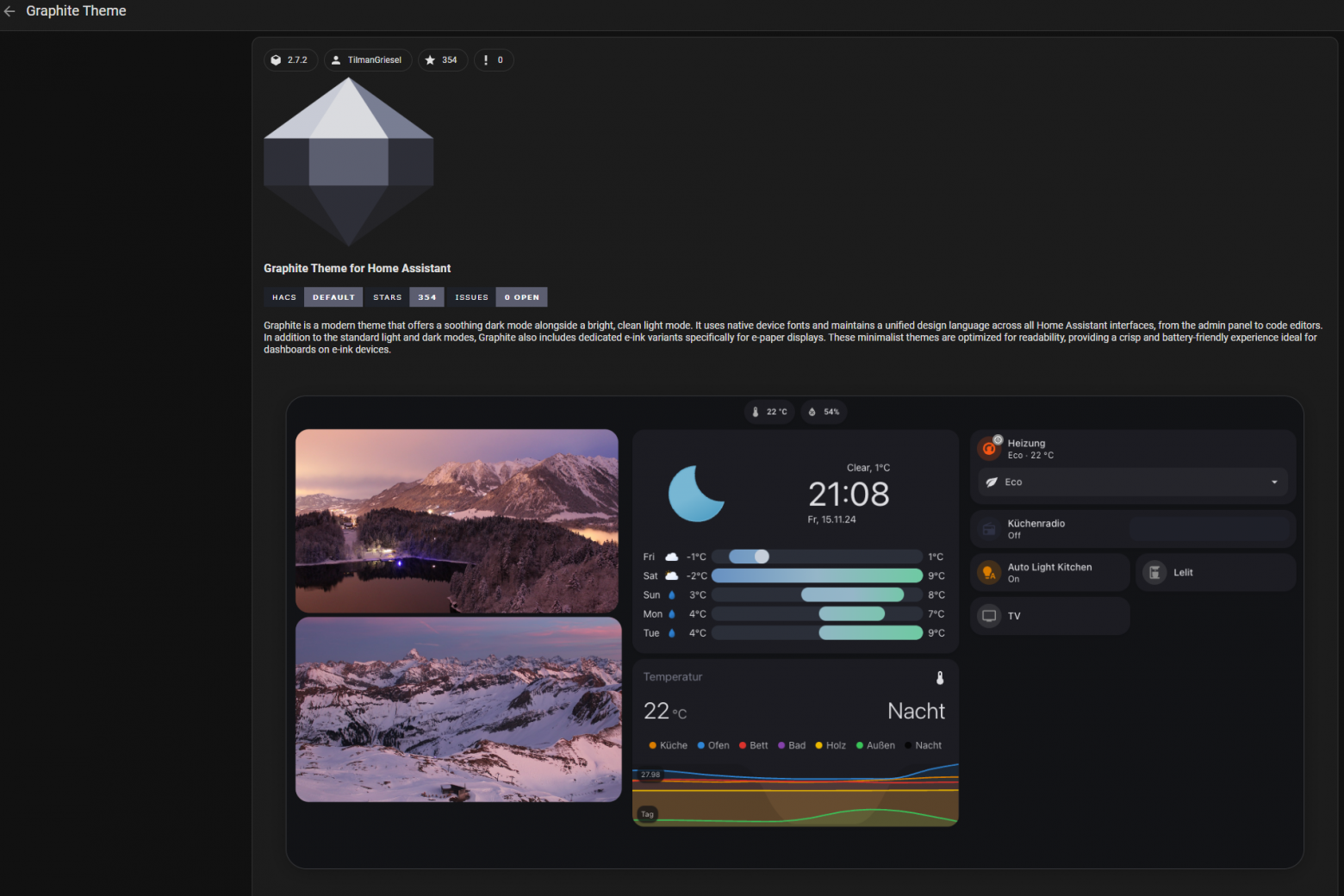The width and height of the screenshot is (1344, 896).
Task: Toggle the Auto Light Kitchen card
Action: (x=1049, y=573)
